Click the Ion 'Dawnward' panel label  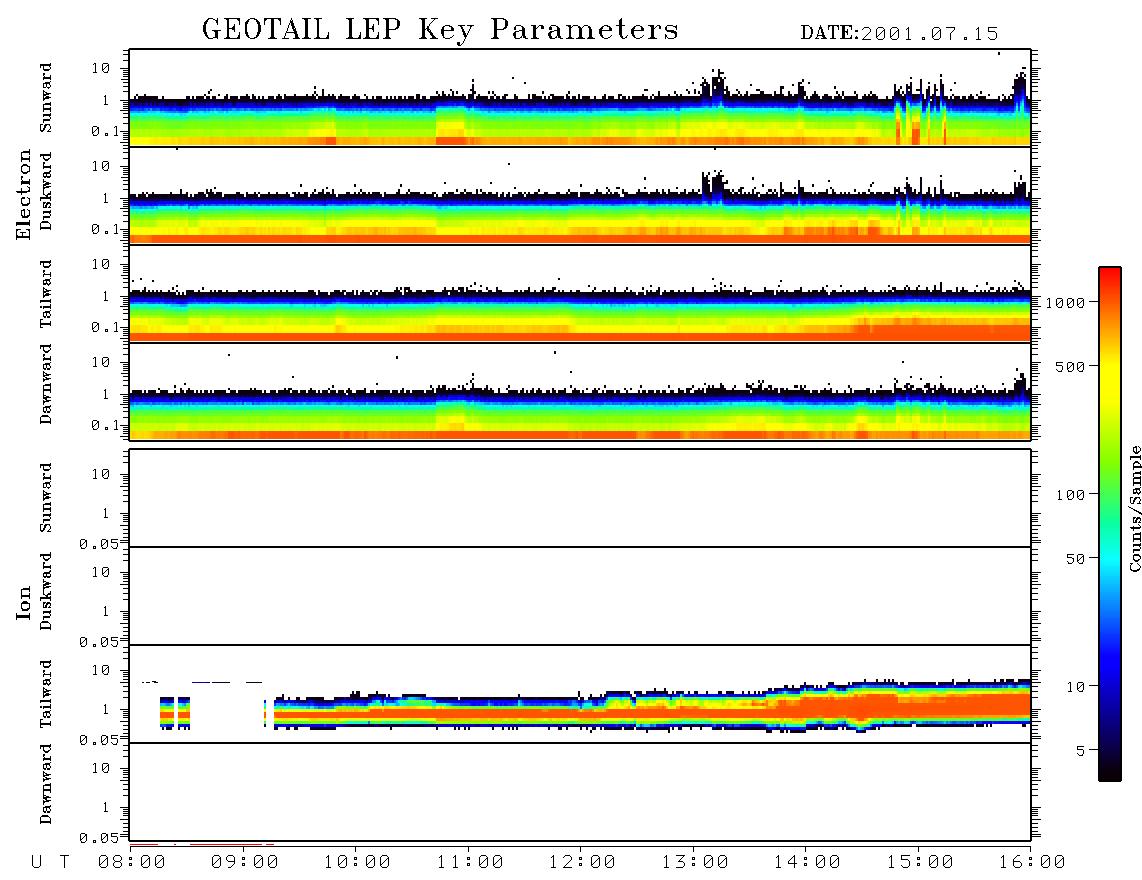pyautogui.click(x=46, y=784)
